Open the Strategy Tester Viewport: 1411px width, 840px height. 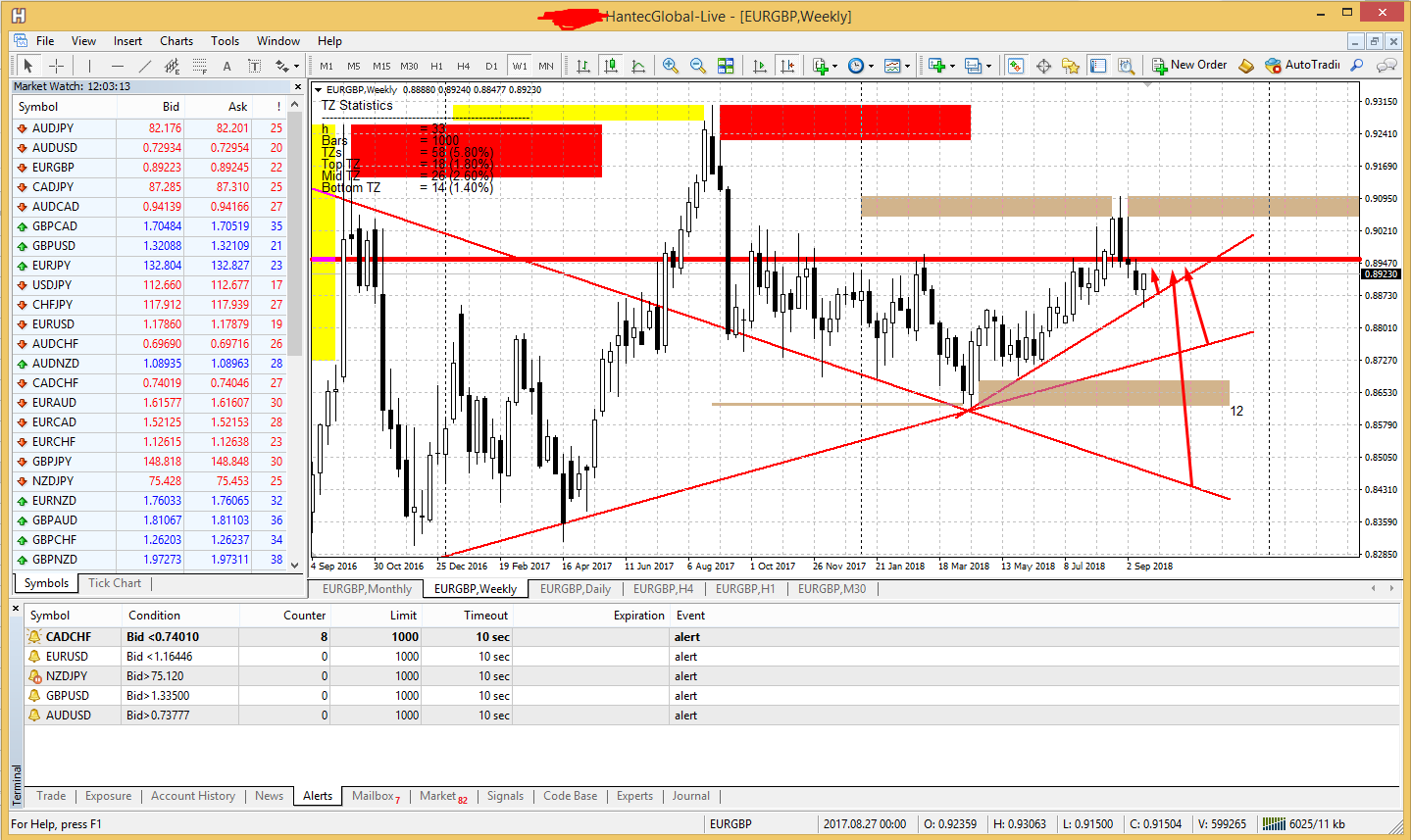tap(1126, 66)
